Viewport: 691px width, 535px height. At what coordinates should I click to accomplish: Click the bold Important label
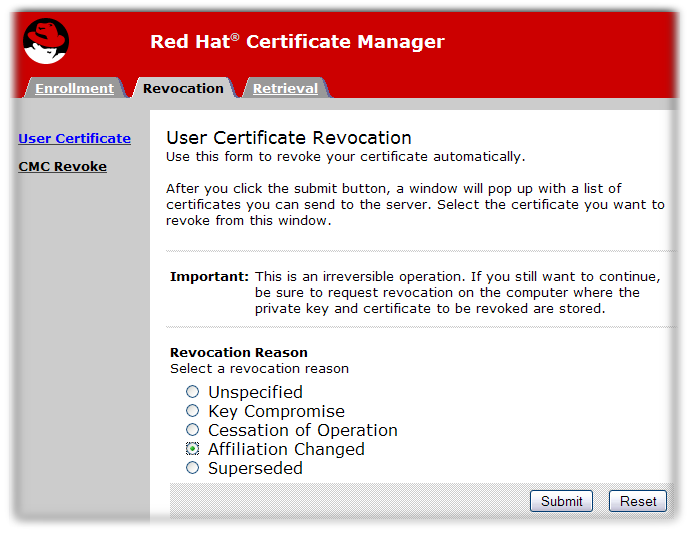point(209,276)
